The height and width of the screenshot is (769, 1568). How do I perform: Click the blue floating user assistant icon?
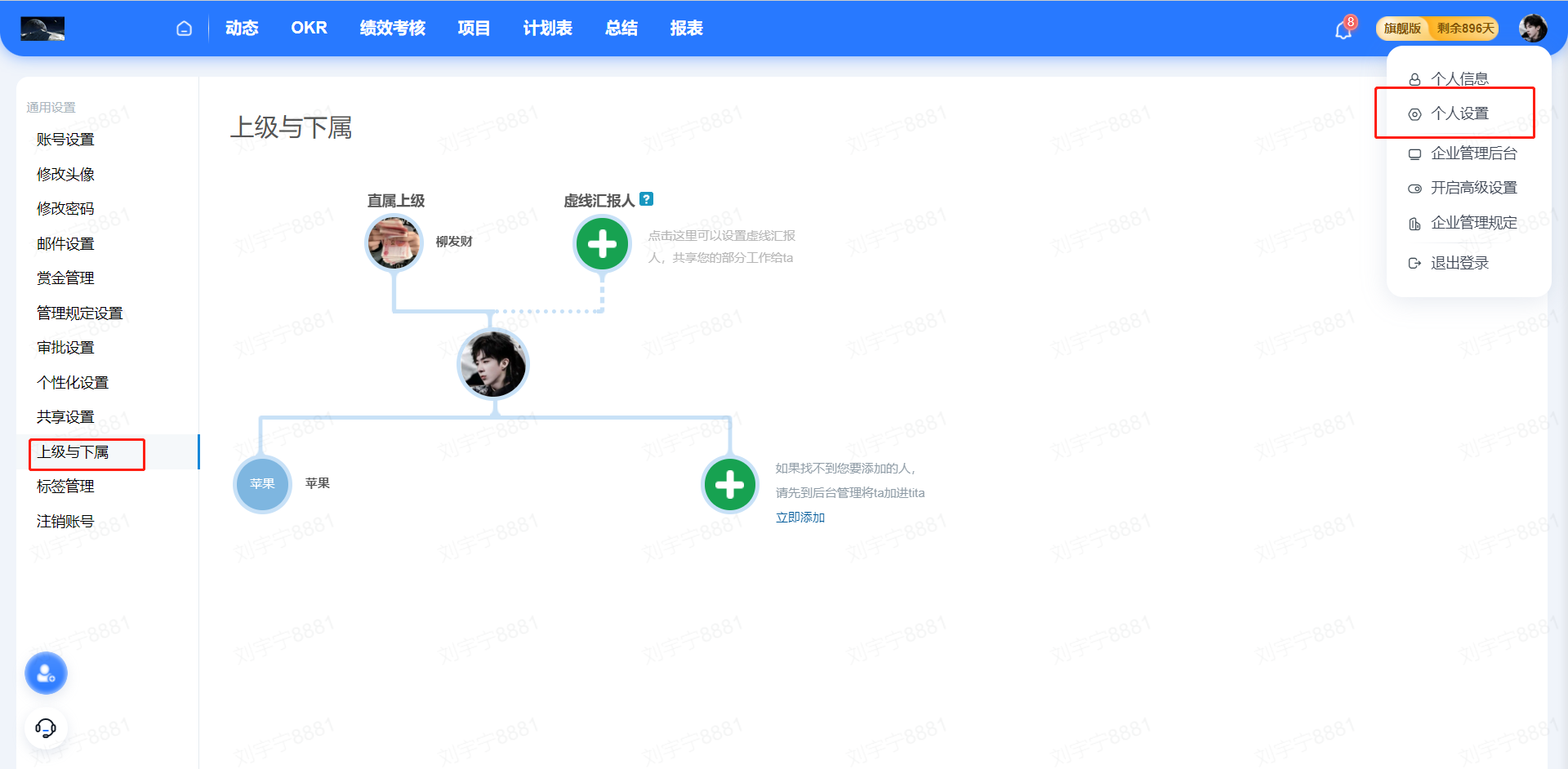[x=46, y=673]
